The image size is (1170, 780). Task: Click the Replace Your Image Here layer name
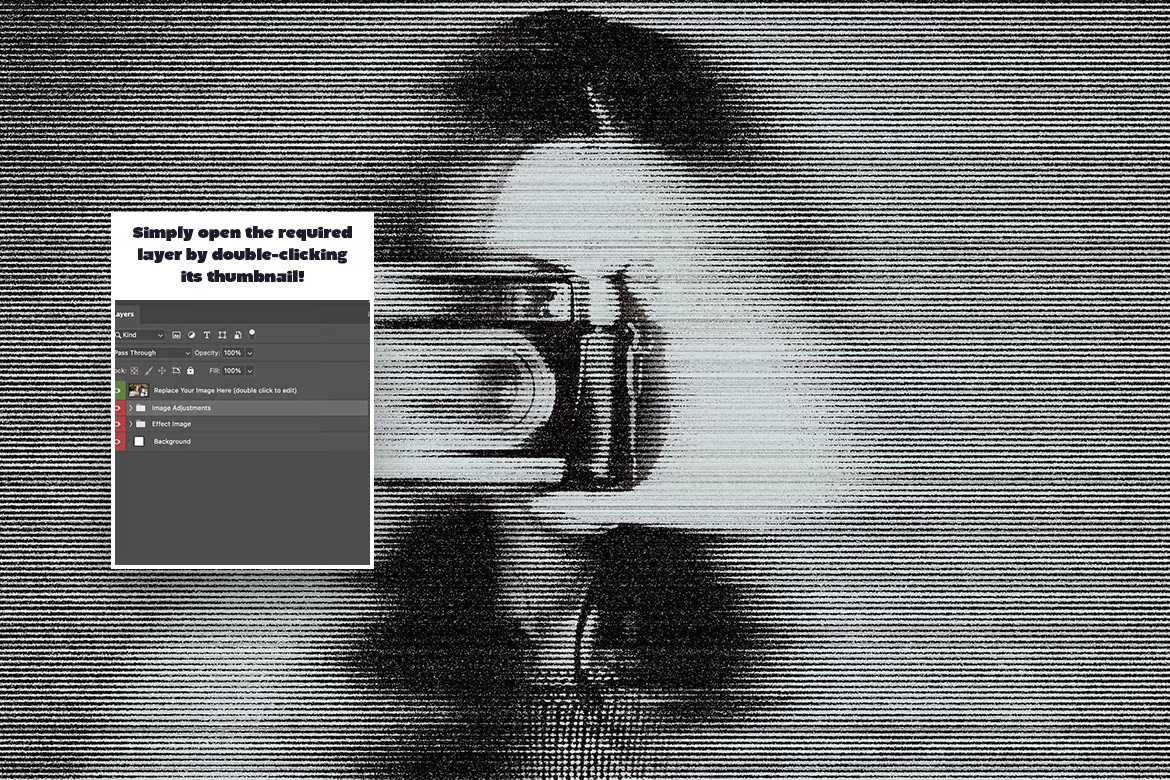pyautogui.click(x=225, y=390)
